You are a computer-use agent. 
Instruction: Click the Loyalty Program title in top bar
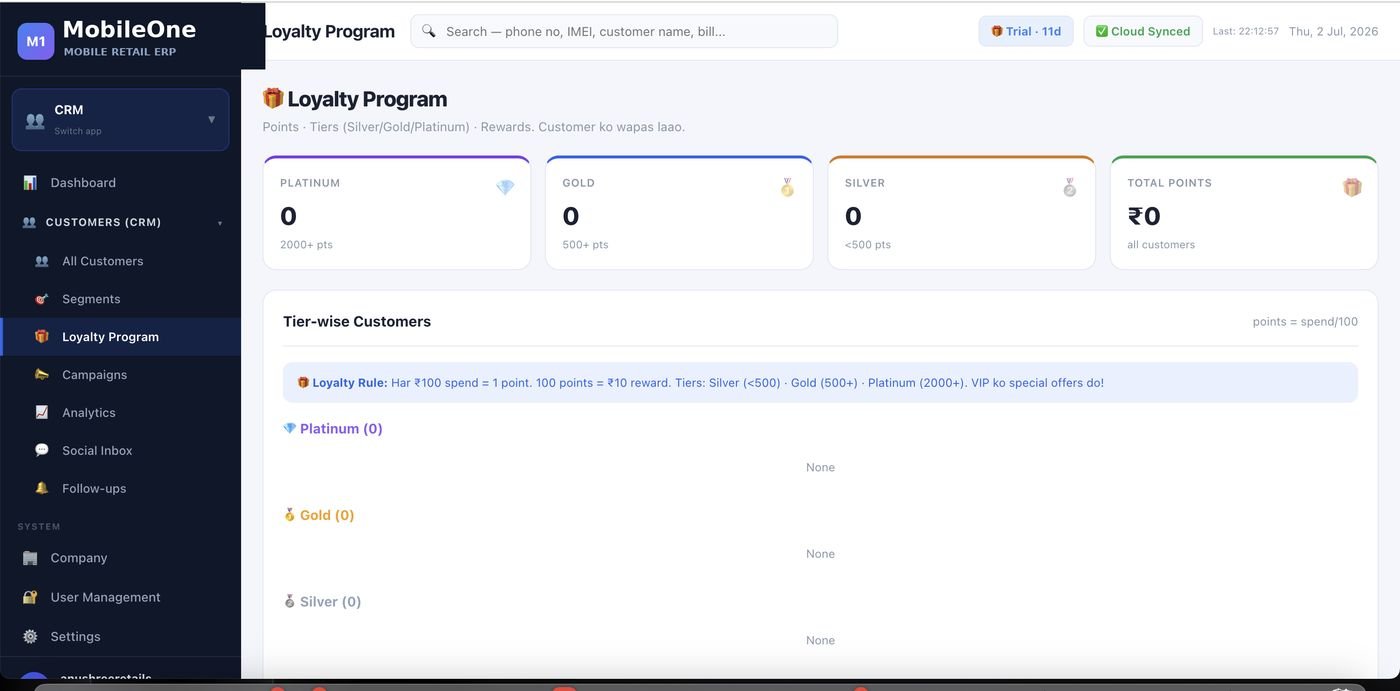(x=329, y=31)
